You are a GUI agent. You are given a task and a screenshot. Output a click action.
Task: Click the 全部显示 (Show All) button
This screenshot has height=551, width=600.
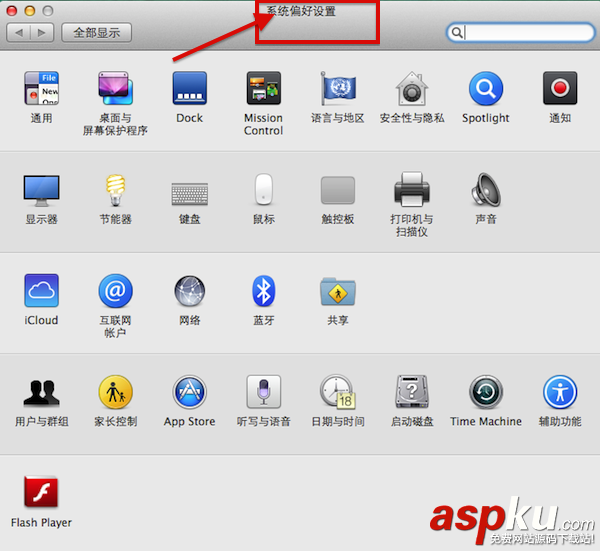[96, 33]
